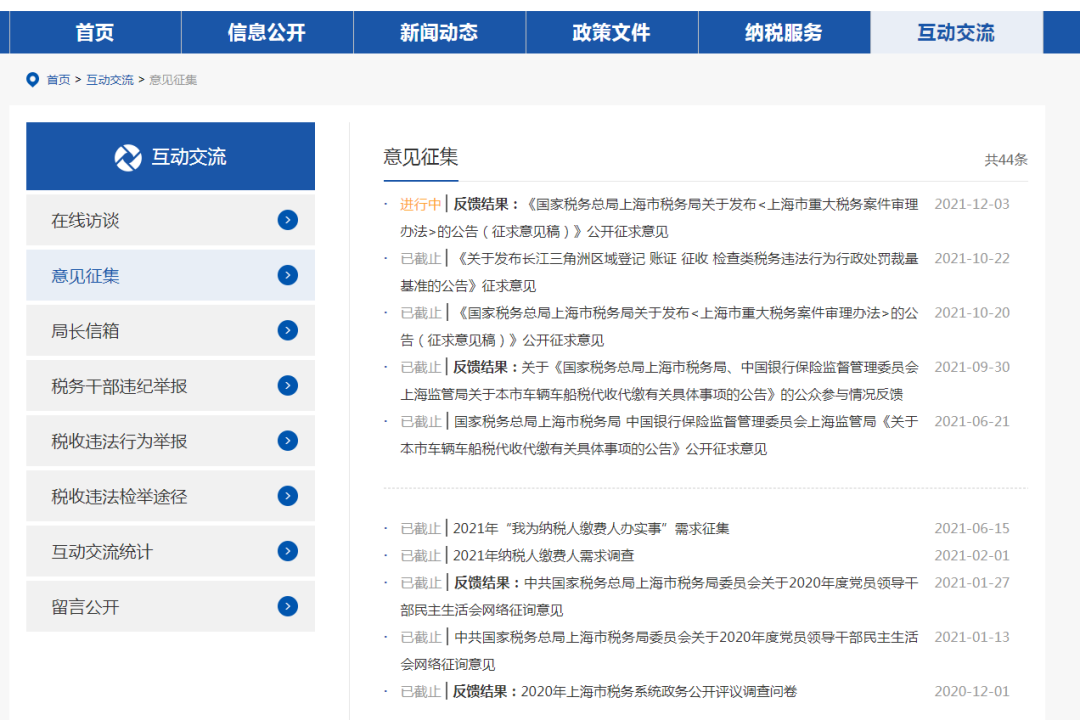Open 局长信箱 in the sidebar
The image size is (1080, 720).
coord(170,331)
